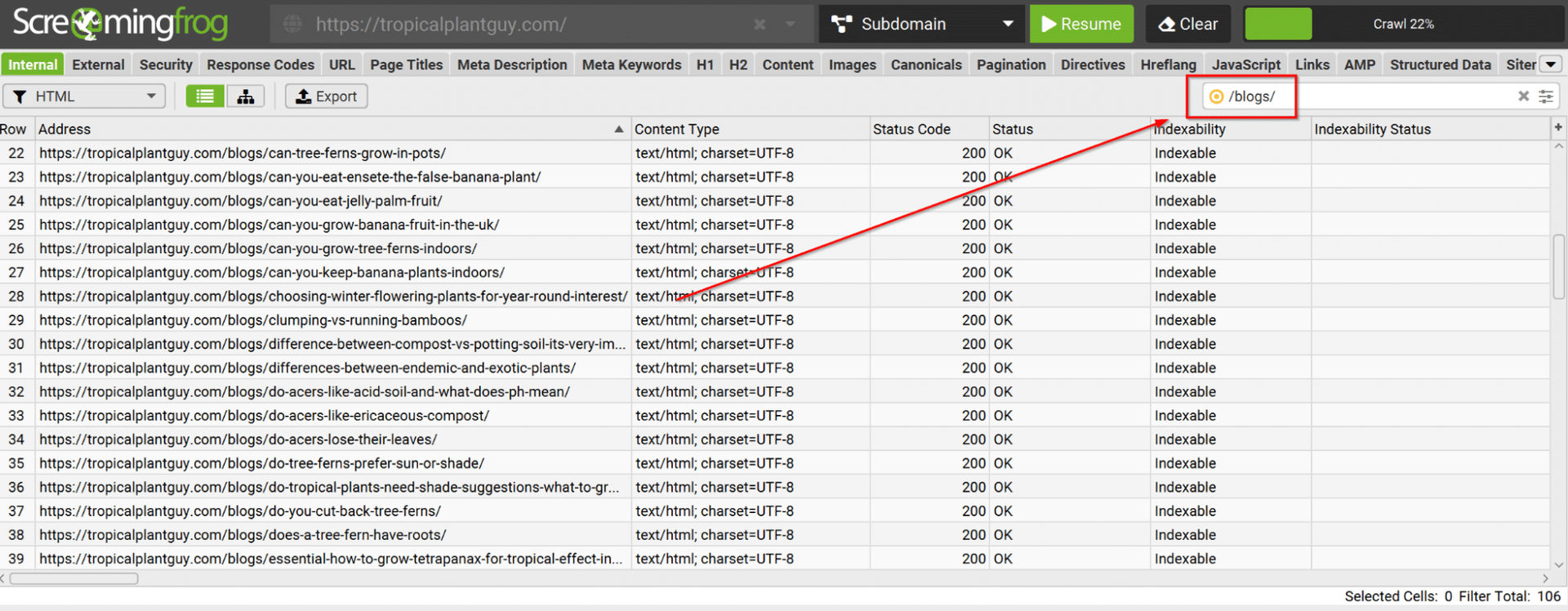Image resolution: width=1568 pixels, height=611 pixels.
Task: Select the Internal tab
Action: (x=33, y=65)
